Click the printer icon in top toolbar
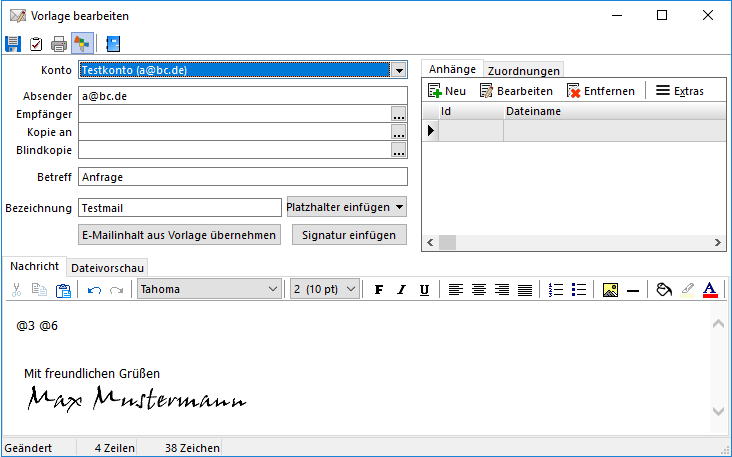The height and width of the screenshot is (457, 732). pyautogui.click(x=59, y=44)
